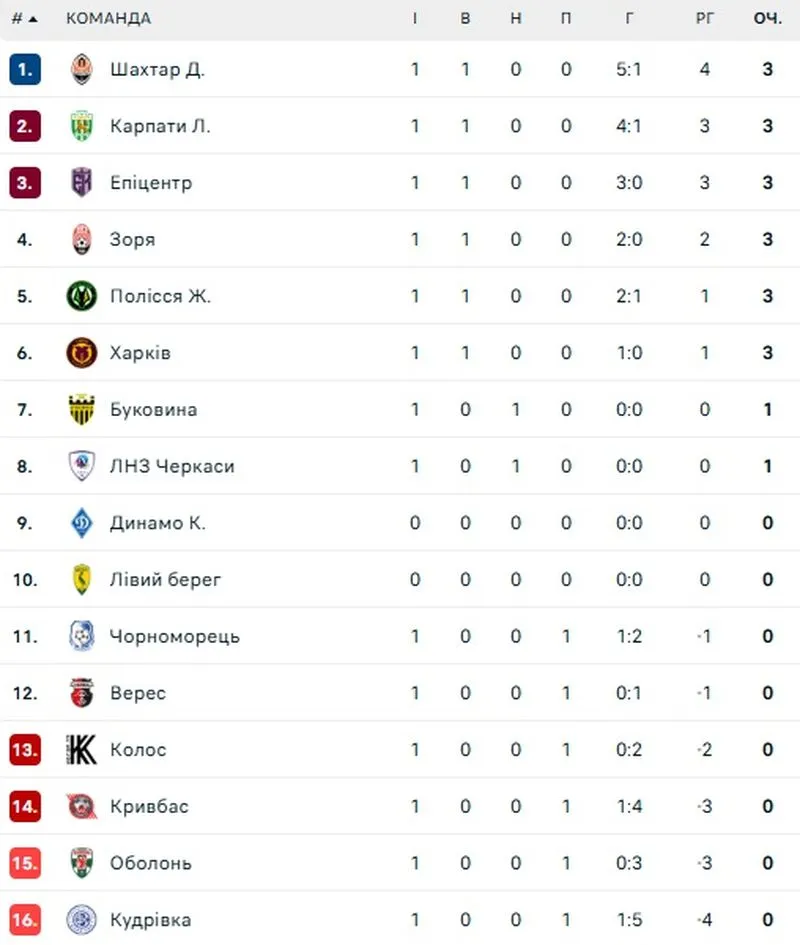Screen dimensions: 800x945
Task: Select the Динамо К. blue diamond logo
Action: coord(81,523)
